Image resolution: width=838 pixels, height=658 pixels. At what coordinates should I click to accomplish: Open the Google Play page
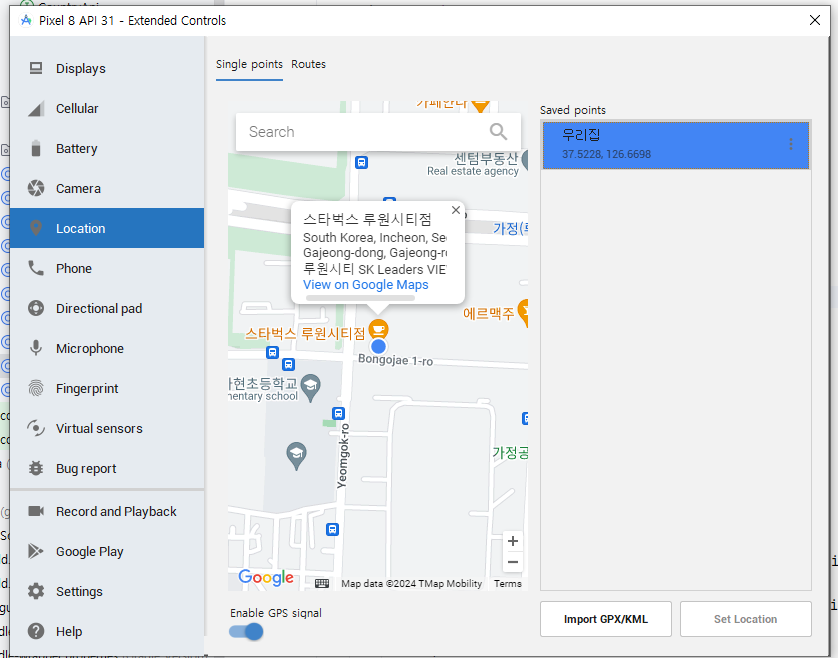point(107,551)
